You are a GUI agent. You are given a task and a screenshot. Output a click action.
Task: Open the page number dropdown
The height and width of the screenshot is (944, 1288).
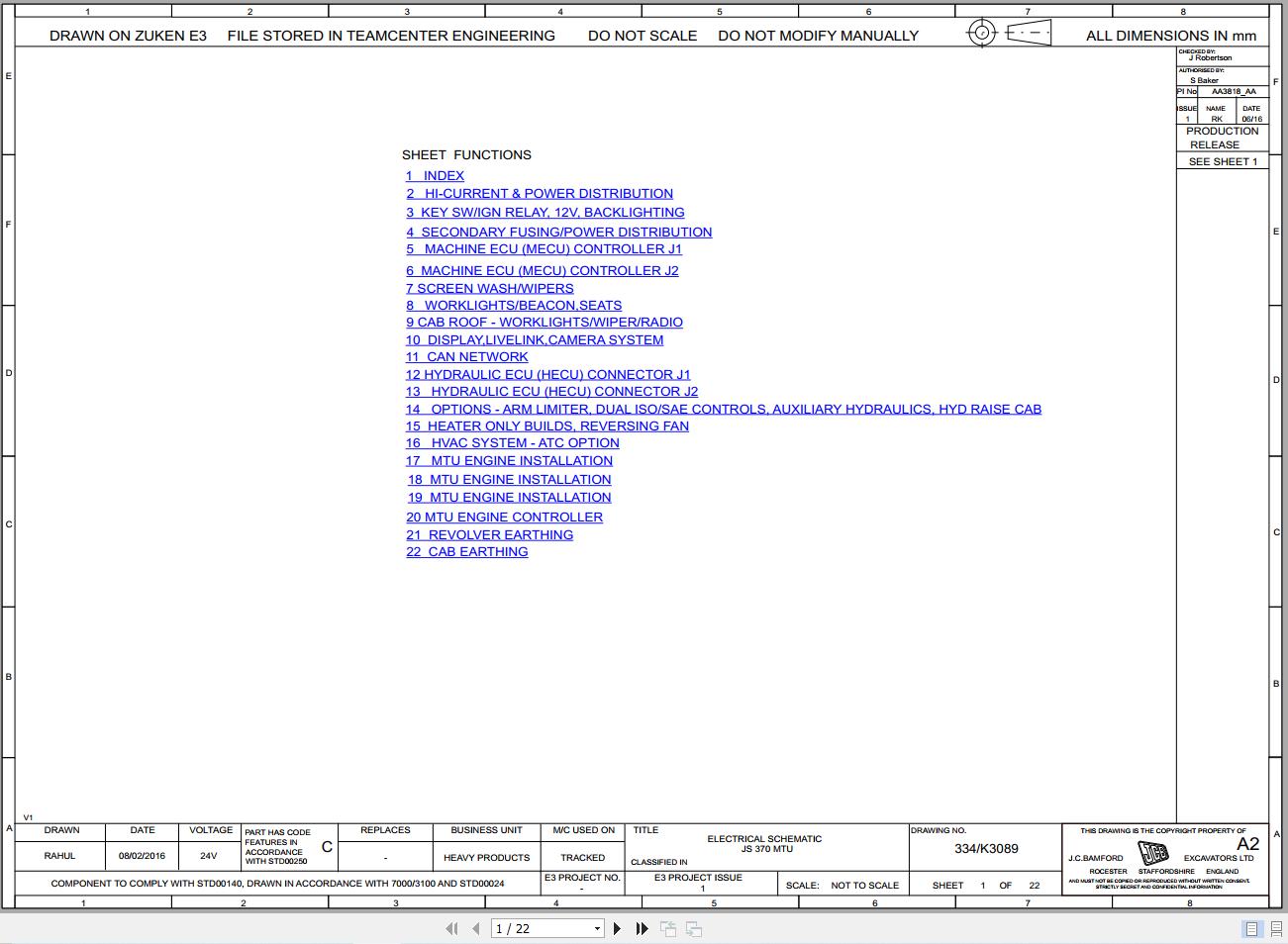tap(597, 928)
